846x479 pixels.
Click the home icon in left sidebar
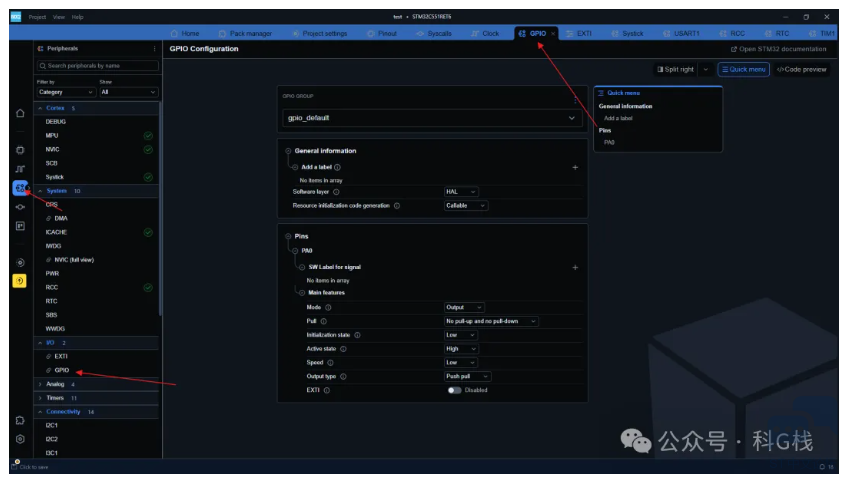click(20, 113)
